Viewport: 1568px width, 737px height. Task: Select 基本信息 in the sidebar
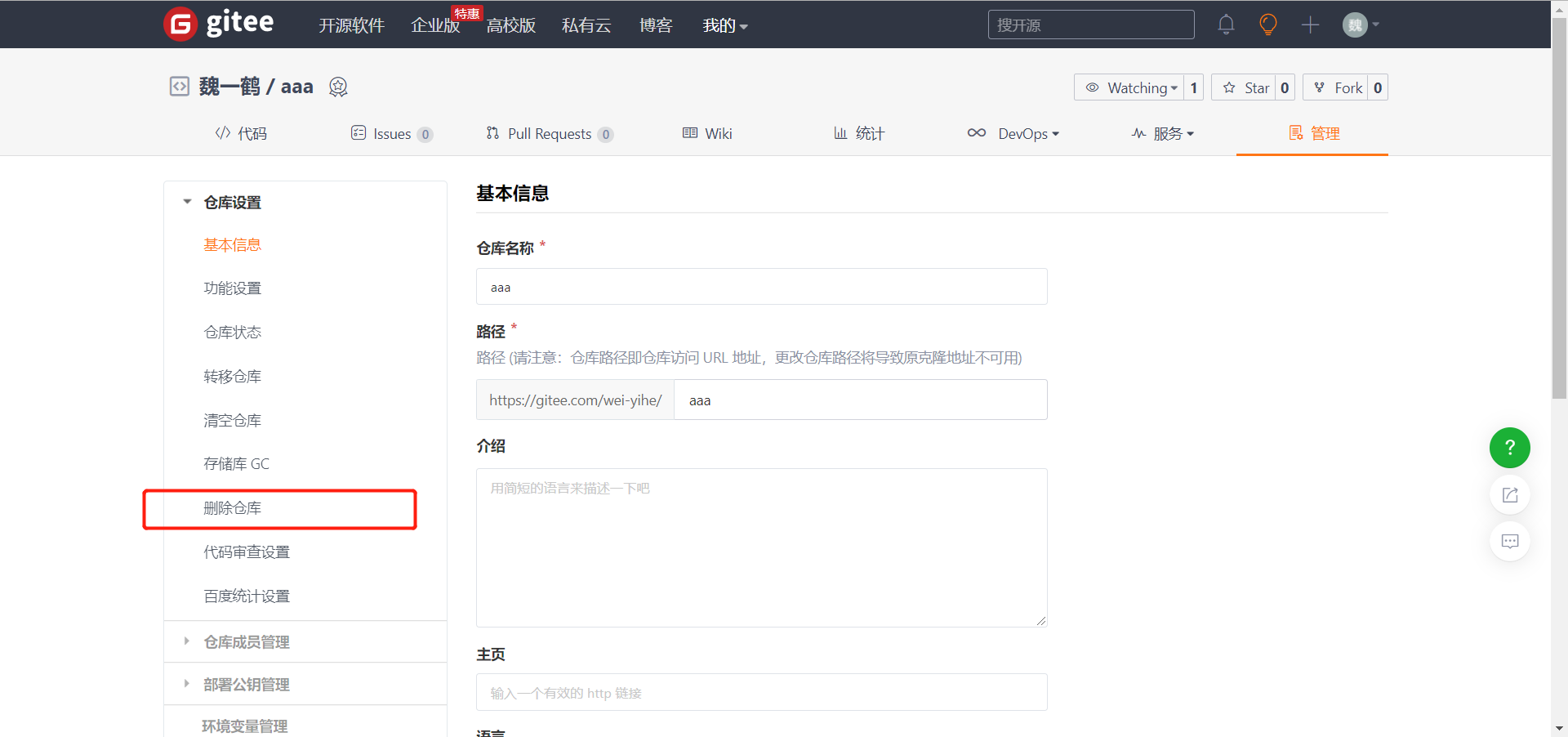[x=232, y=244]
